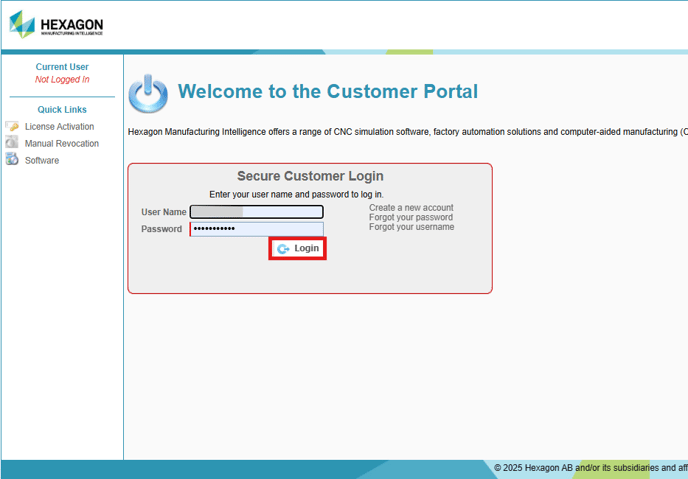Image resolution: width=688 pixels, height=479 pixels.
Task: Click the blue power icon beside the heading
Action: click(x=149, y=93)
